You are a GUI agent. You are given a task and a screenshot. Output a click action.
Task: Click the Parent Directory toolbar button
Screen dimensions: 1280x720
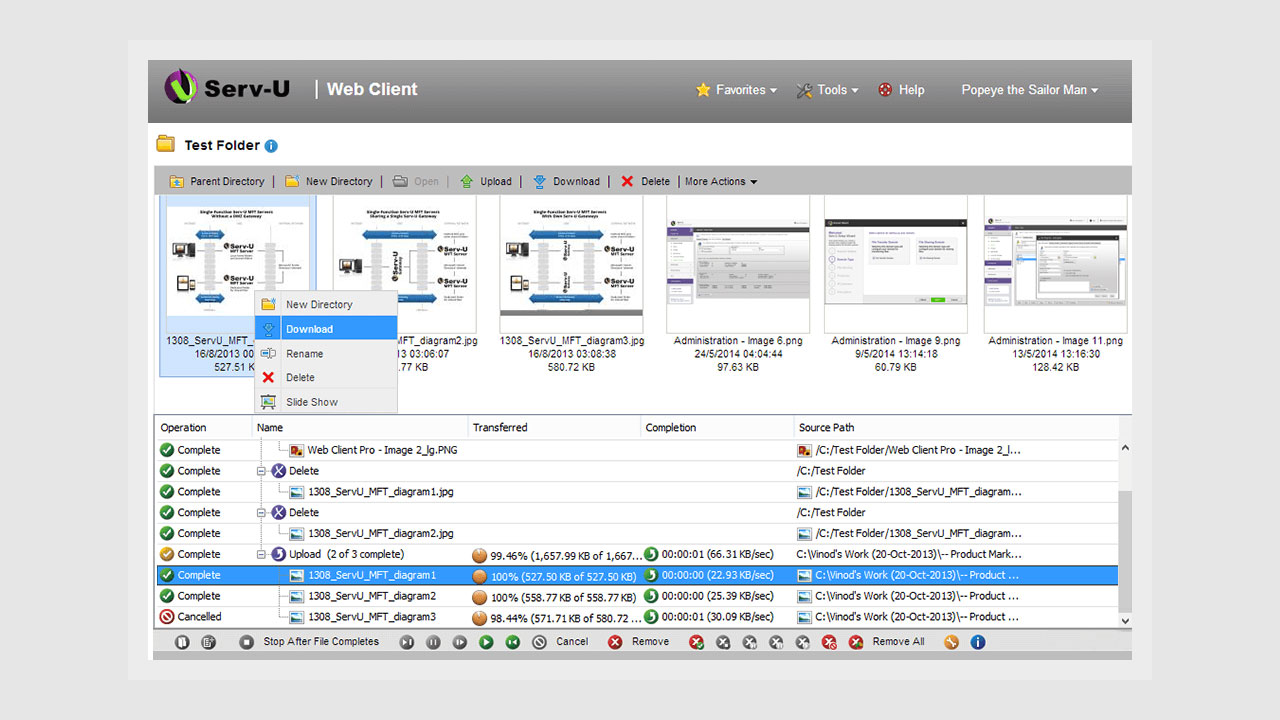pos(217,182)
